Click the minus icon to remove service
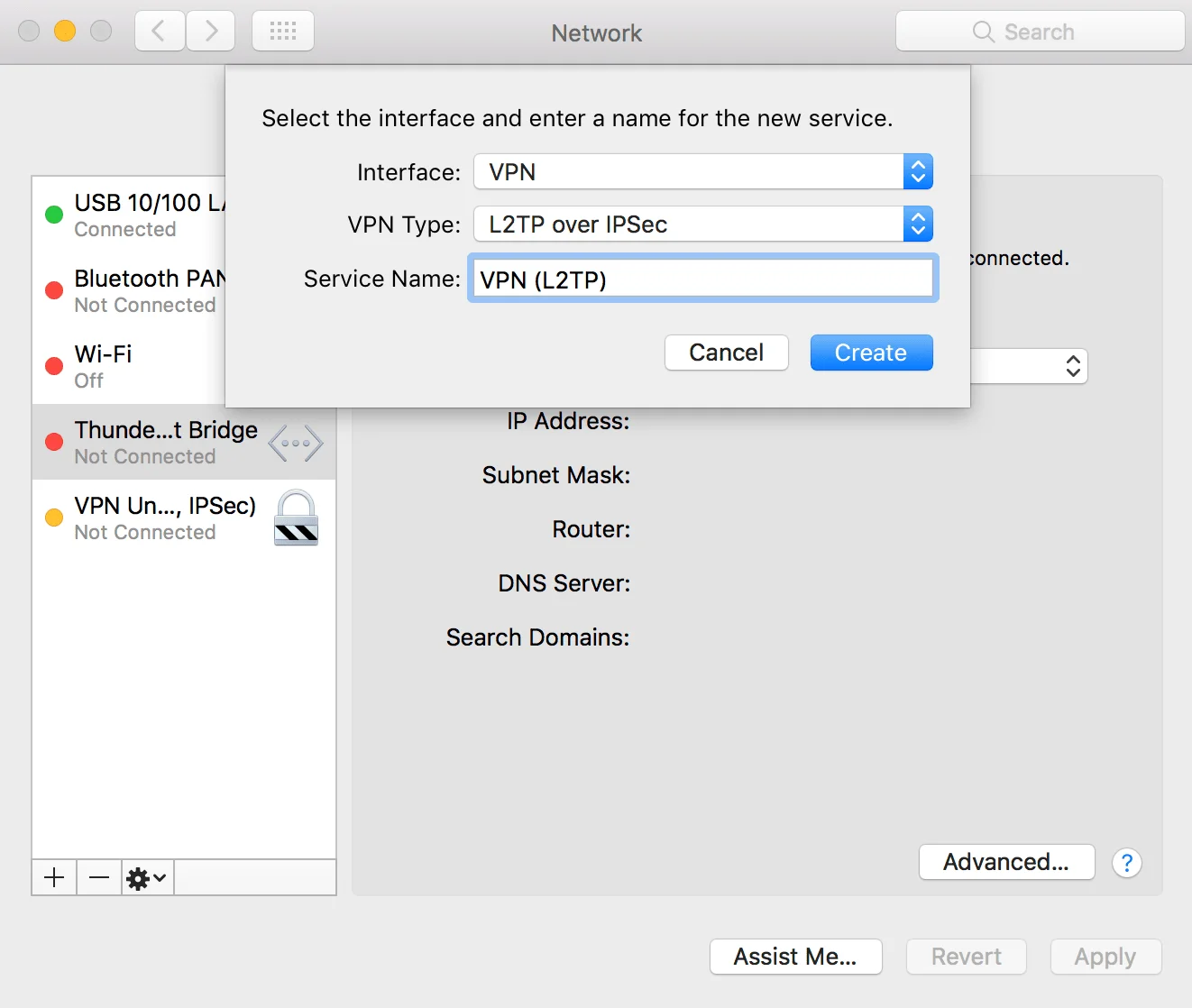This screenshot has width=1192, height=1008. click(x=99, y=877)
